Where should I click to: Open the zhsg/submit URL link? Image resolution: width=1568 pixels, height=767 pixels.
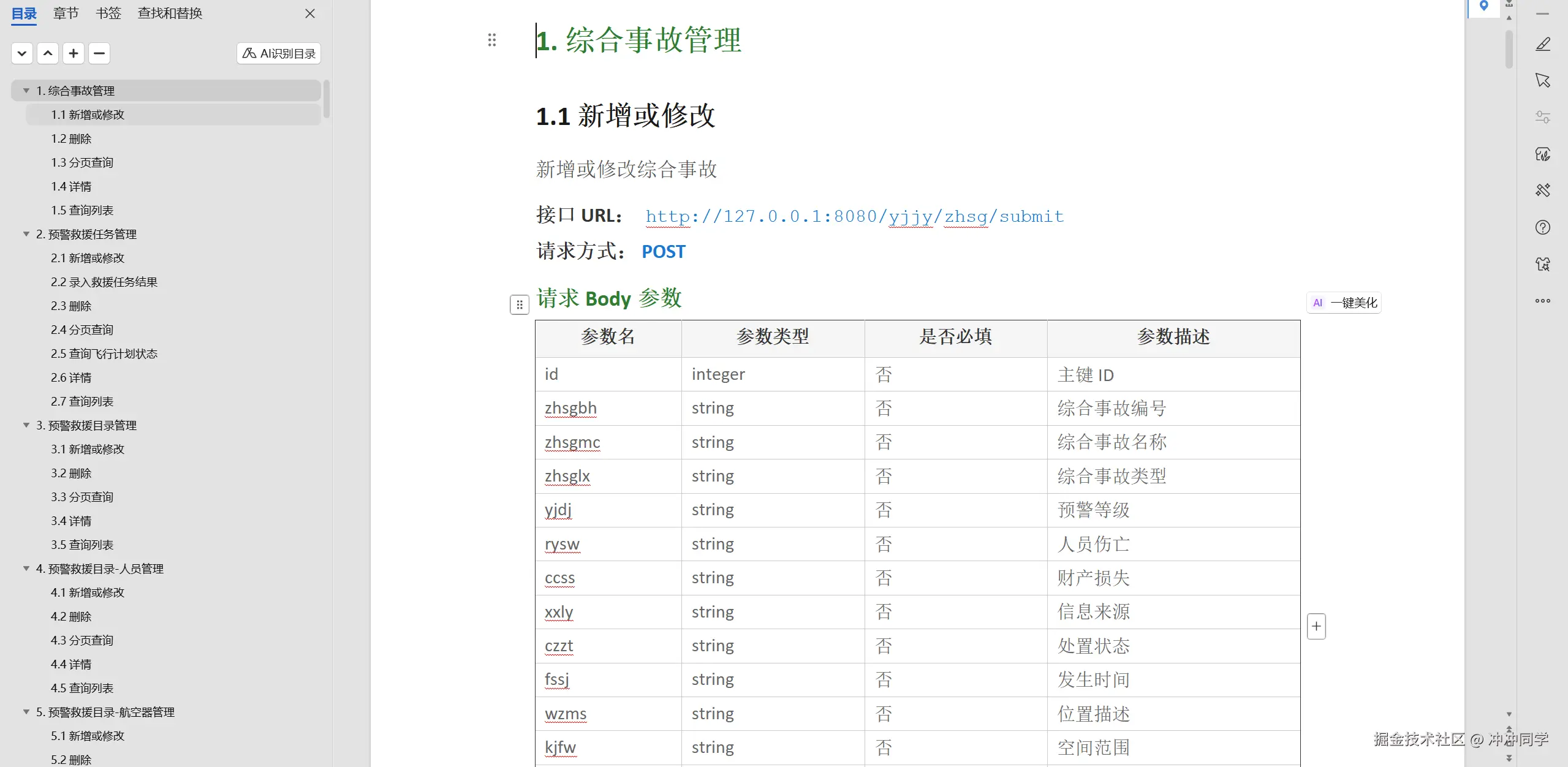tap(854, 216)
